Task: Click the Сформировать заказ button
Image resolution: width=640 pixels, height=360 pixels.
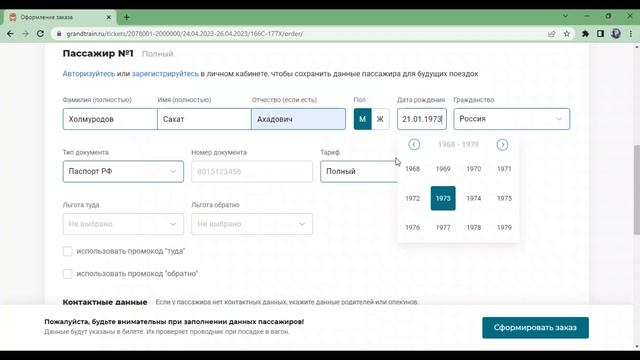Action: click(x=535, y=328)
